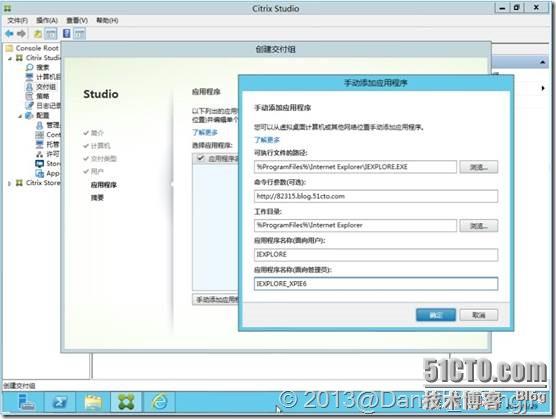The image size is (556, 419).
Task: Confirm with the OK (确定) button
Action: (x=436, y=315)
